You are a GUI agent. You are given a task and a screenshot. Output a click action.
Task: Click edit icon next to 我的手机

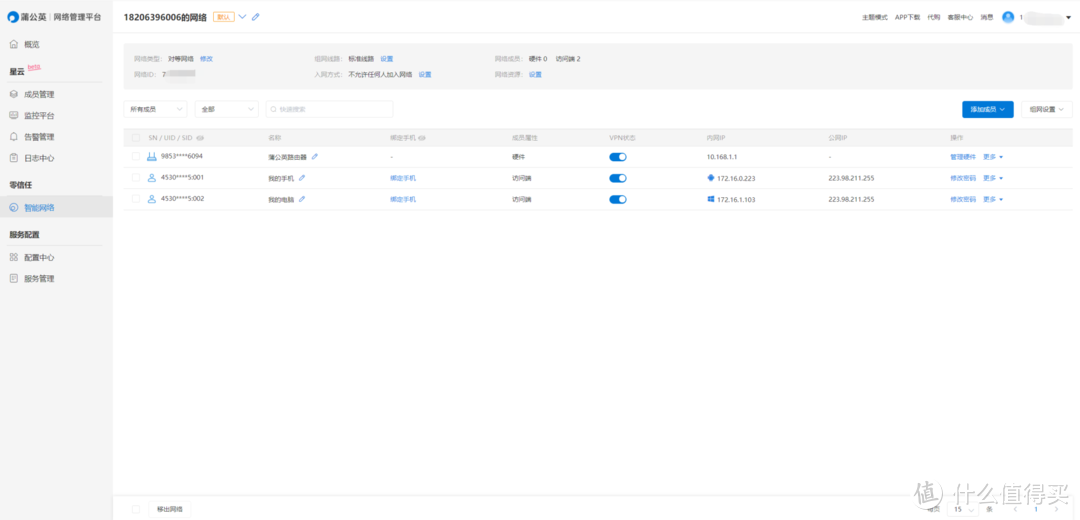[302, 178]
